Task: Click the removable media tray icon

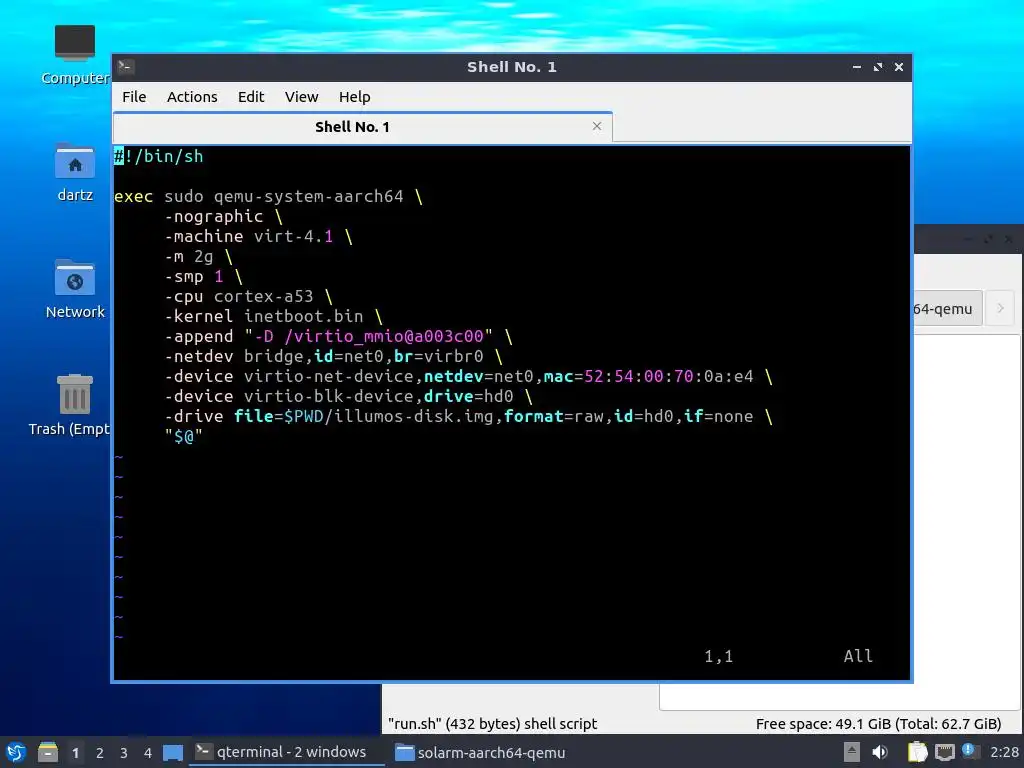Action: click(x=851, y=752)
